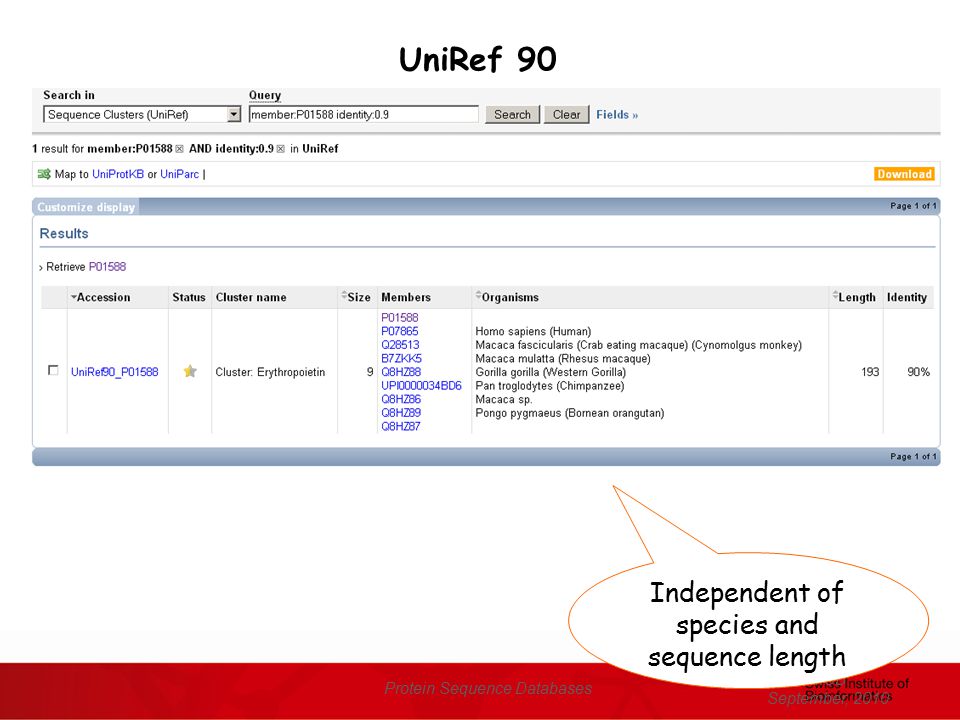The image size is (960, 720).
Task: Open member P07865
Action: (x=400, y=331)
